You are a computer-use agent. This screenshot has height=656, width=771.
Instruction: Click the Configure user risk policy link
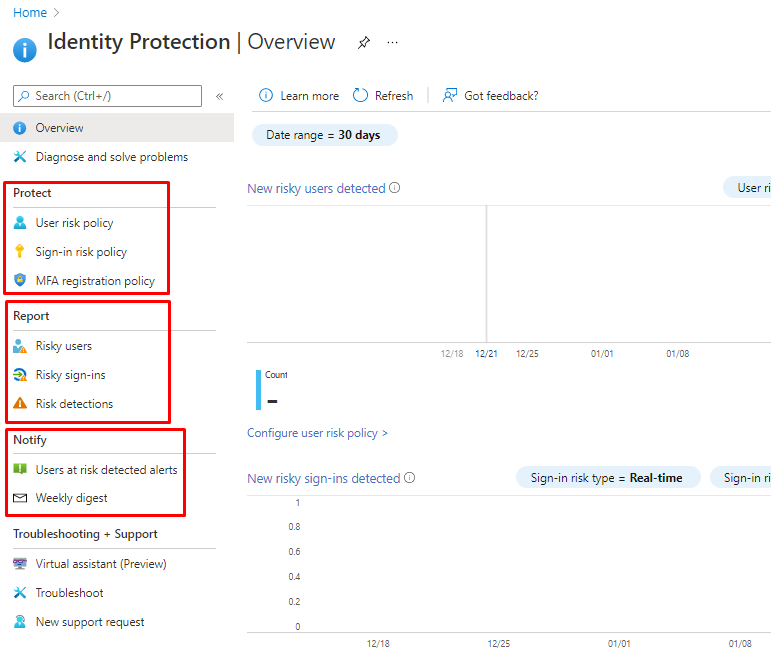pyautogui.click(x=317, y=433)
